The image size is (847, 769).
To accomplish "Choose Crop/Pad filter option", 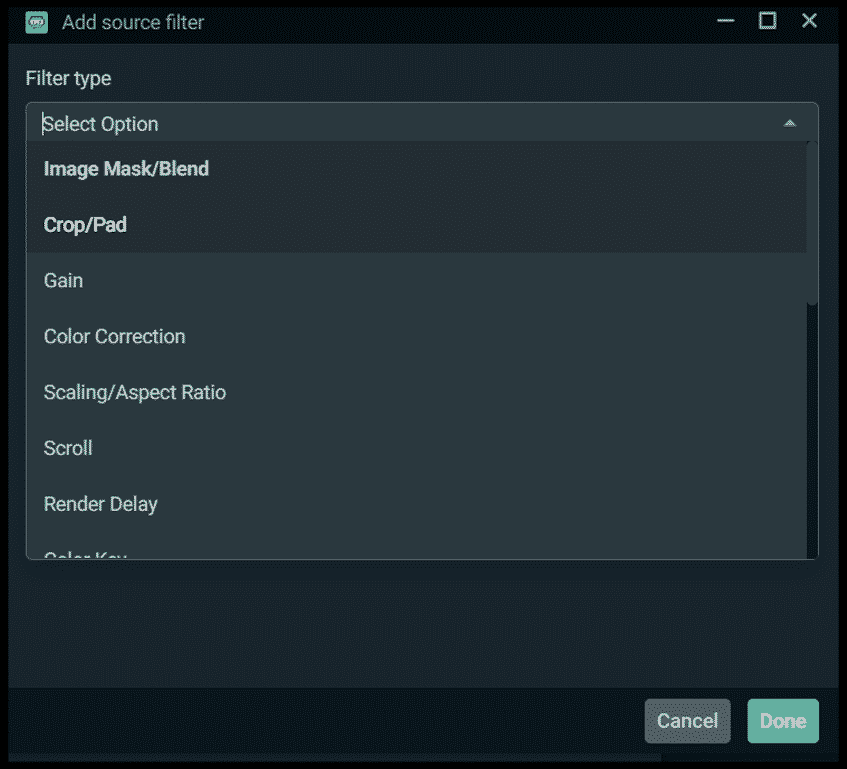I will pyautogui.click(x=416, y=225).
